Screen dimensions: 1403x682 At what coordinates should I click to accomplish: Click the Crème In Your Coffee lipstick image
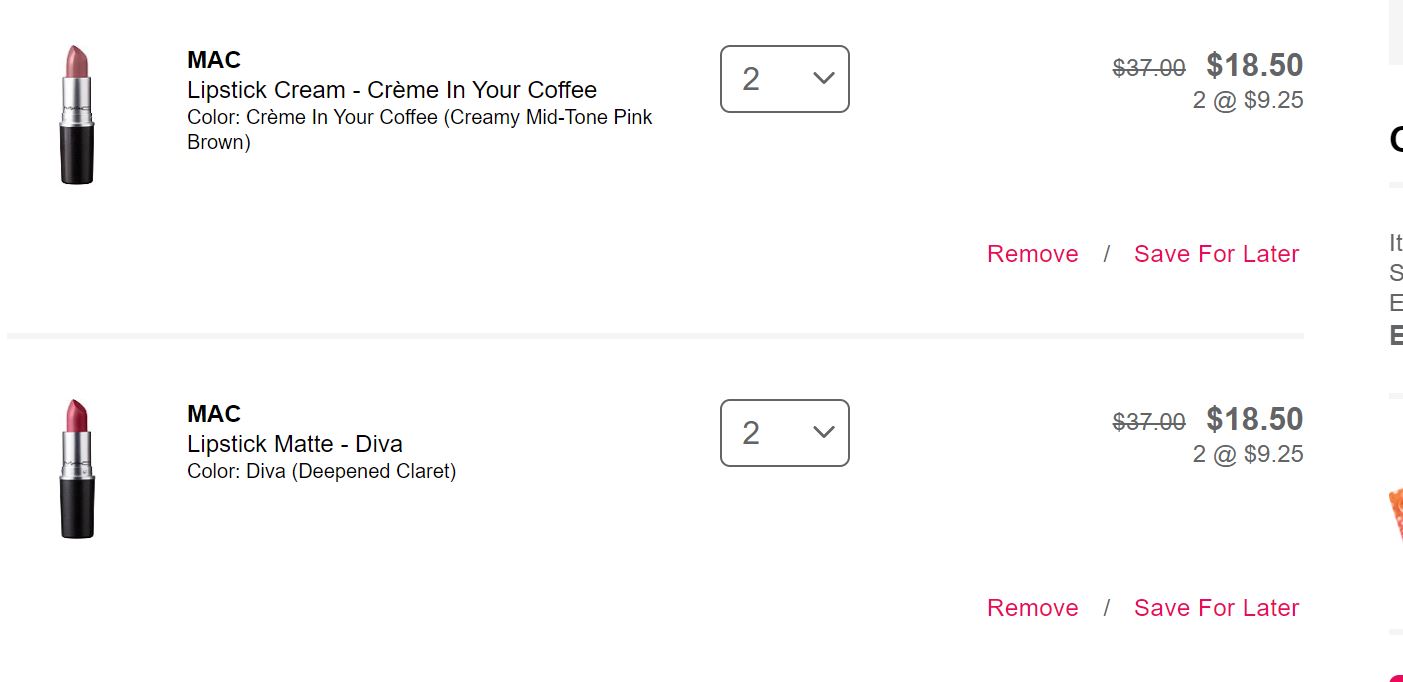coord(77,114)
